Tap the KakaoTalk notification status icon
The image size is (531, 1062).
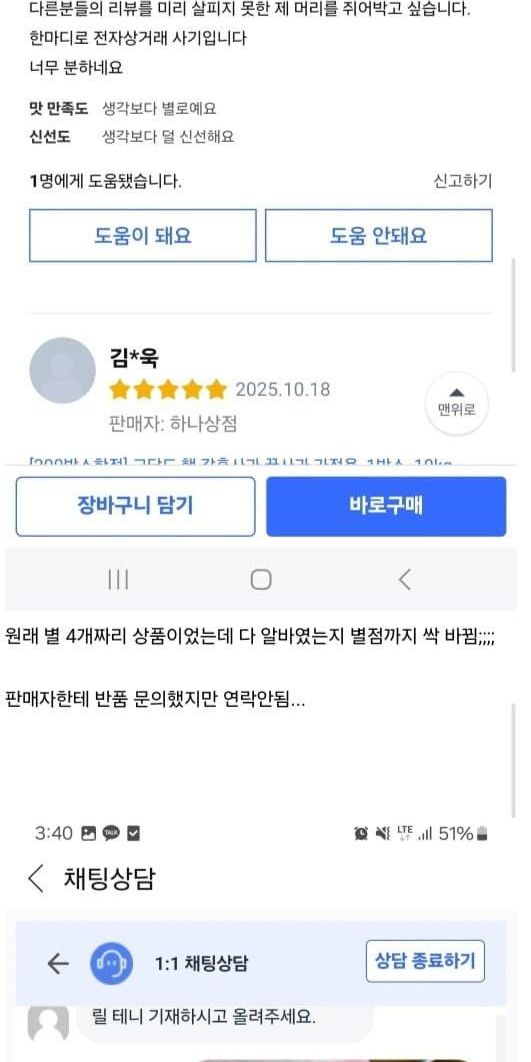pyautogui.click(x=111, y=834)
